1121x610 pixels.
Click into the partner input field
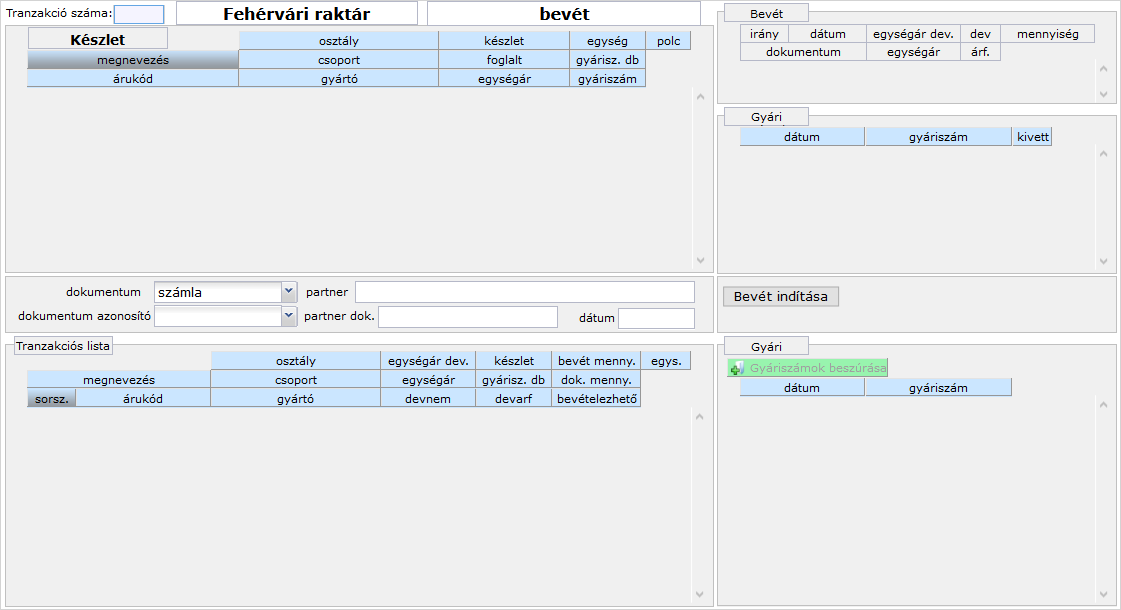[x=524, y=292]
